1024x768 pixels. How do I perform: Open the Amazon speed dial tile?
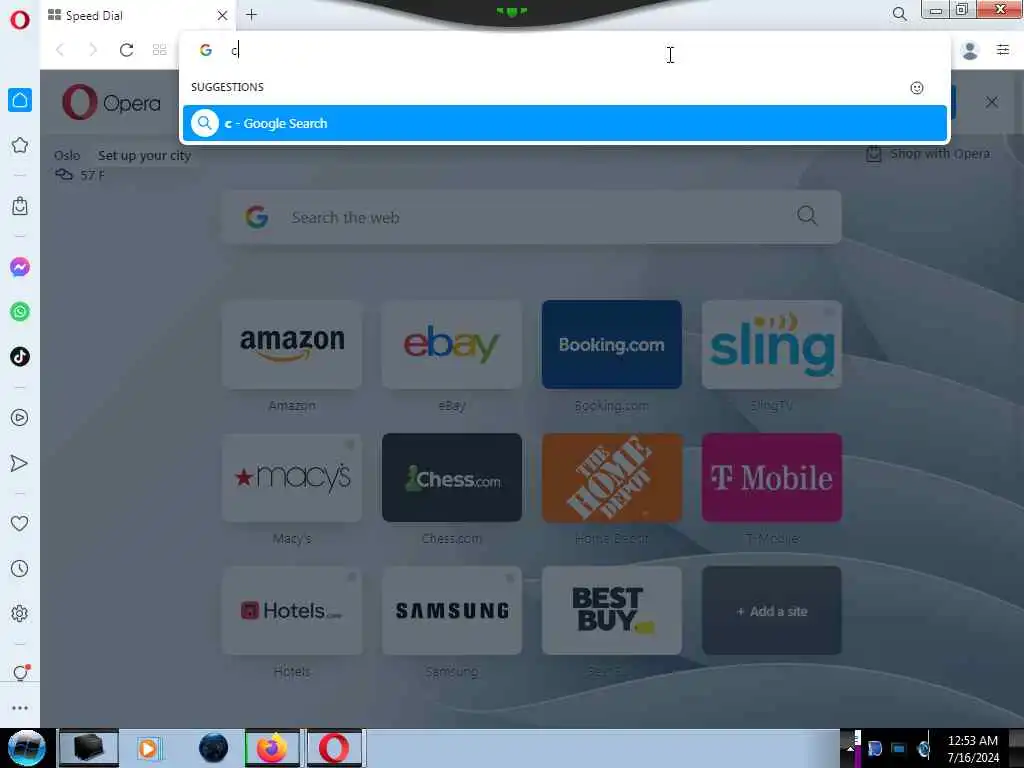click(292, 344)
